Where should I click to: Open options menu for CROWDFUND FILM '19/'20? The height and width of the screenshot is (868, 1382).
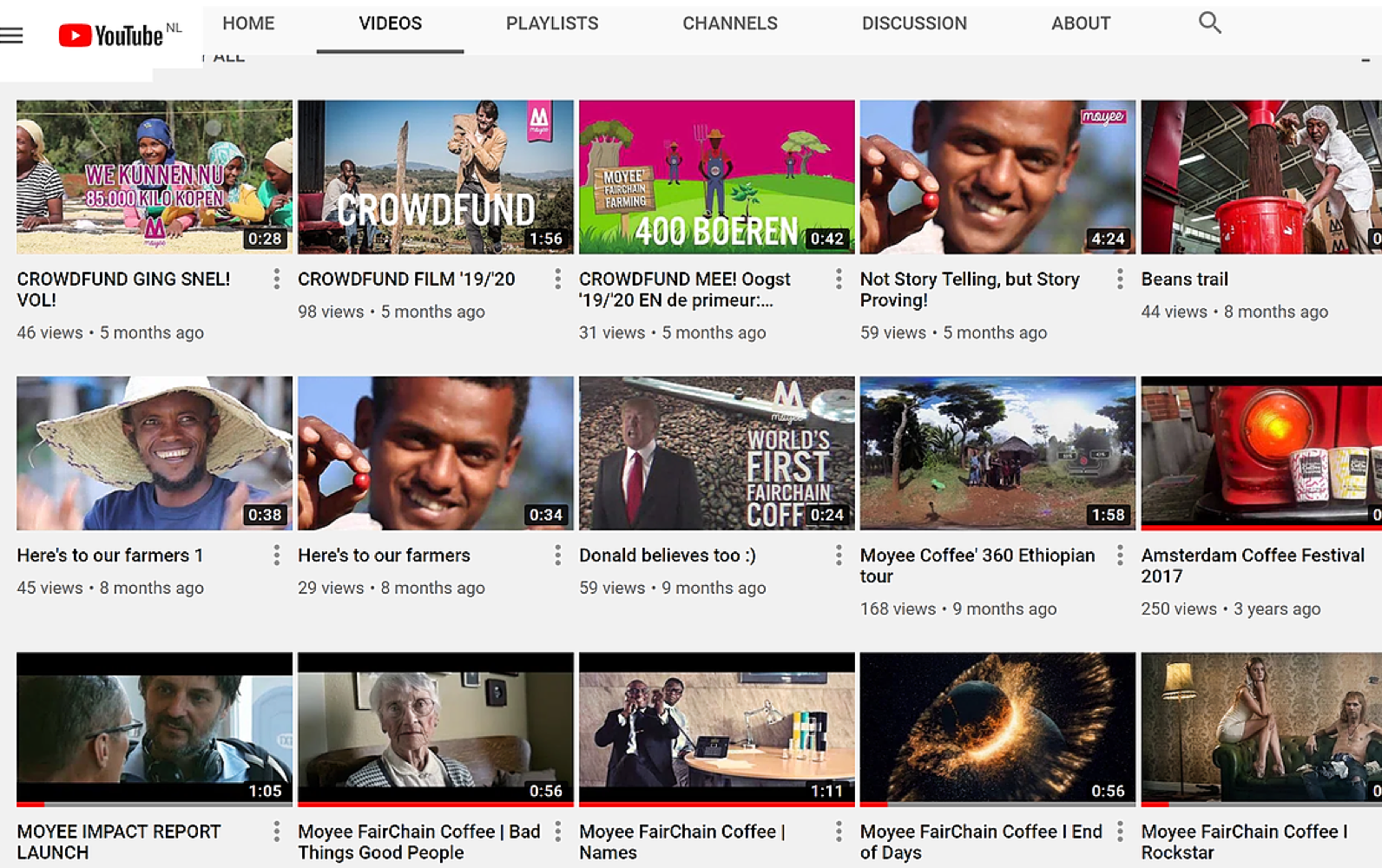point(557,279)
